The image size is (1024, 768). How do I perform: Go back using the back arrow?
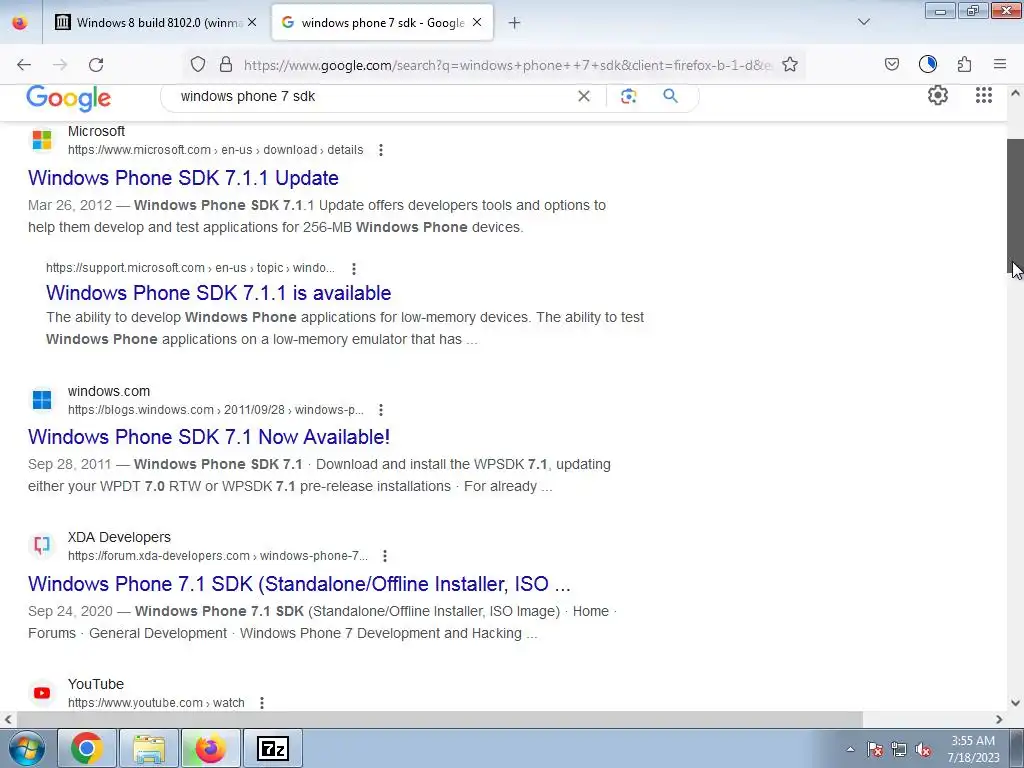click(x=24, y=65)
